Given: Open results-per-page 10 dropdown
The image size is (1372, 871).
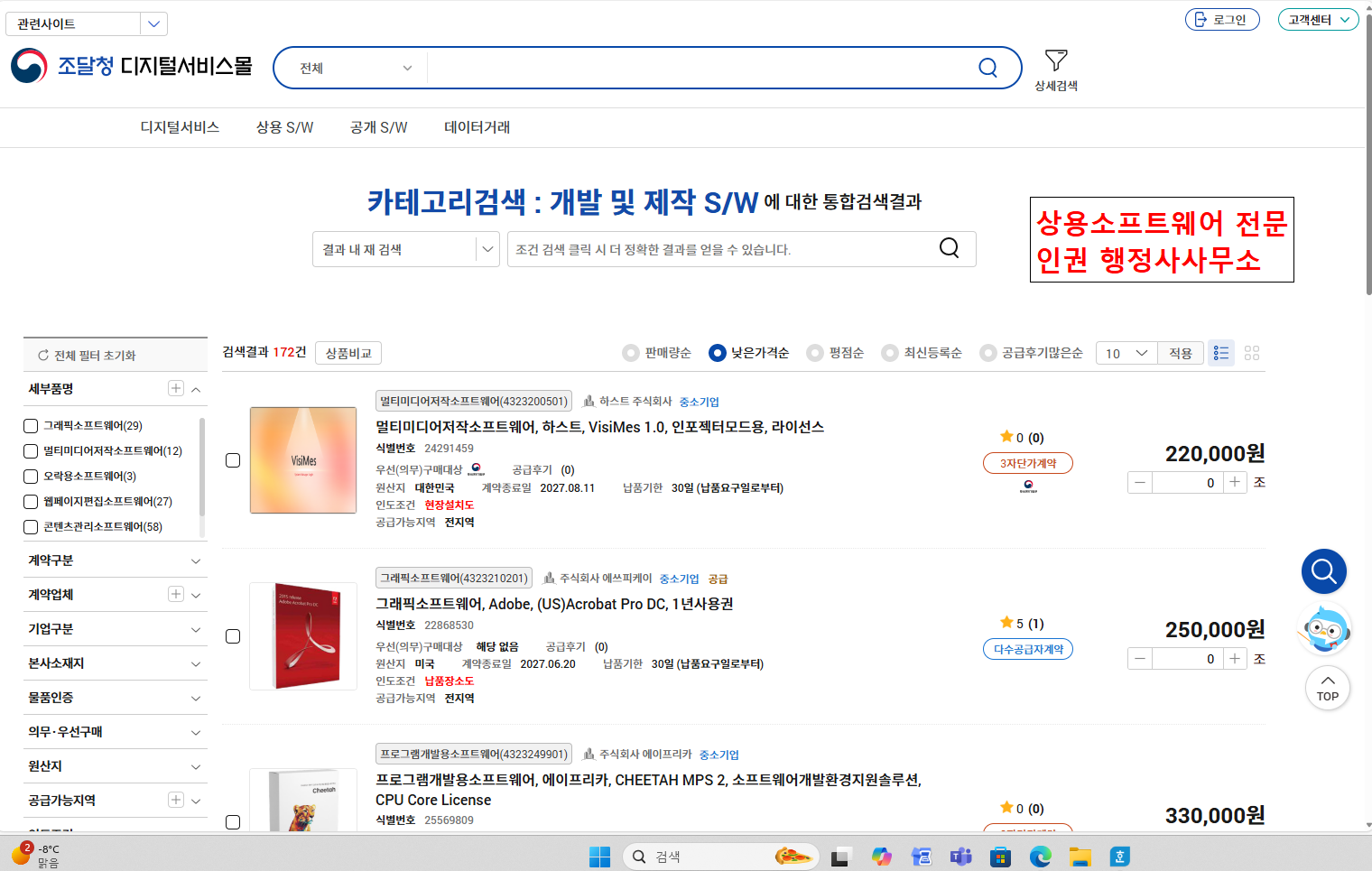Looking at the screenshot, I should [x=1127, y=353].
